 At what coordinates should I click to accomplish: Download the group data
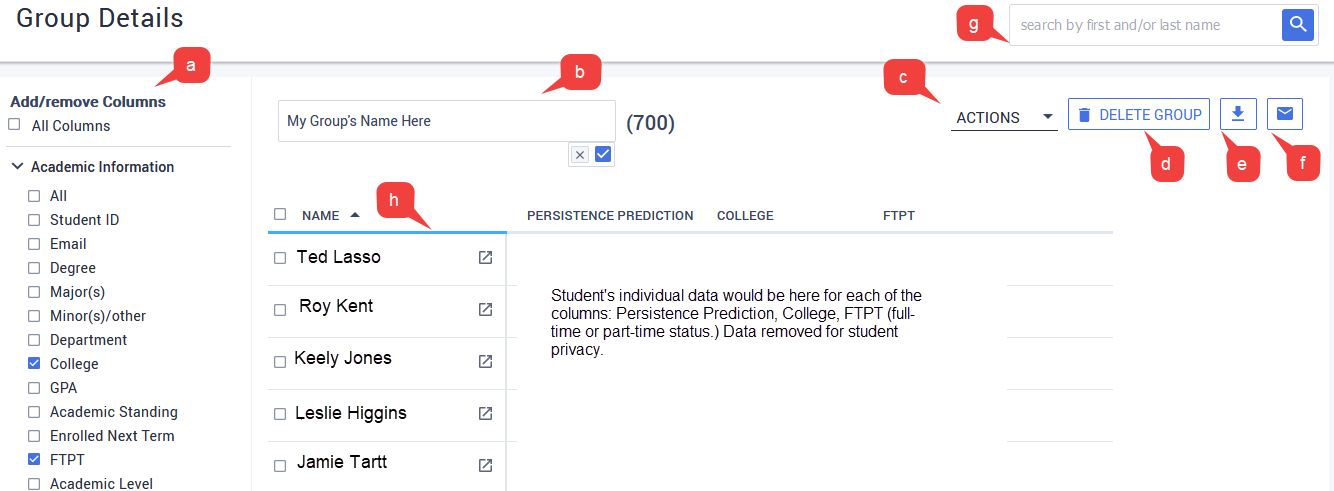(x=1238, y=114)
